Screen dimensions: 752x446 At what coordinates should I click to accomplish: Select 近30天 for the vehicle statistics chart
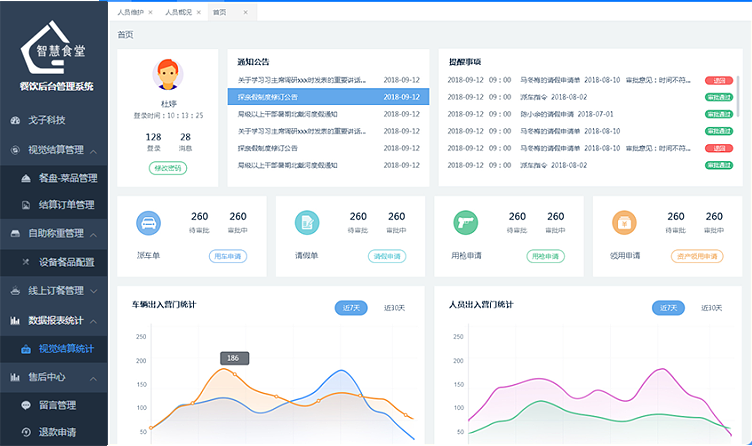tap(394, 308)
